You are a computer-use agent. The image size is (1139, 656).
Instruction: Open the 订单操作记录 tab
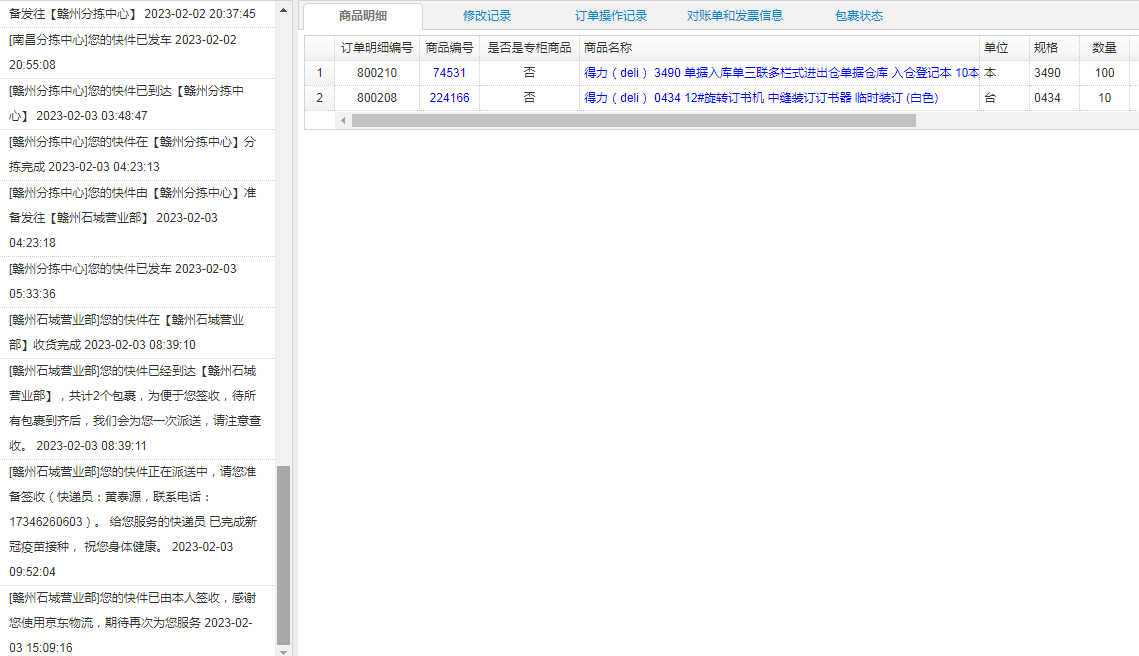click(x=611, y=16)
